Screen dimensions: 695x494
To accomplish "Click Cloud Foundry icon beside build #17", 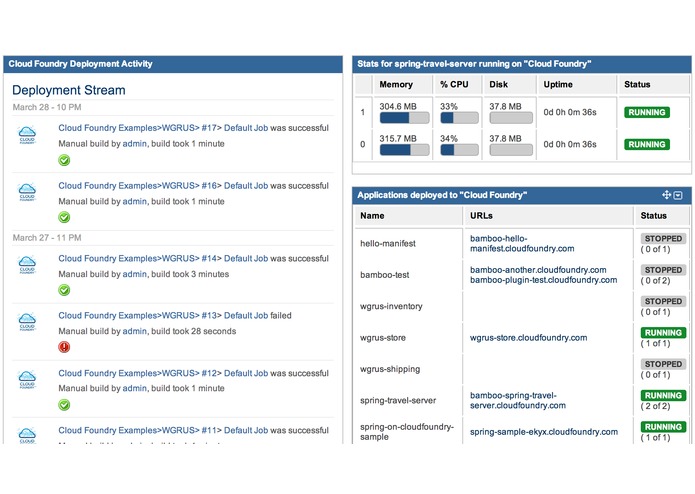I will coord(27,134).
